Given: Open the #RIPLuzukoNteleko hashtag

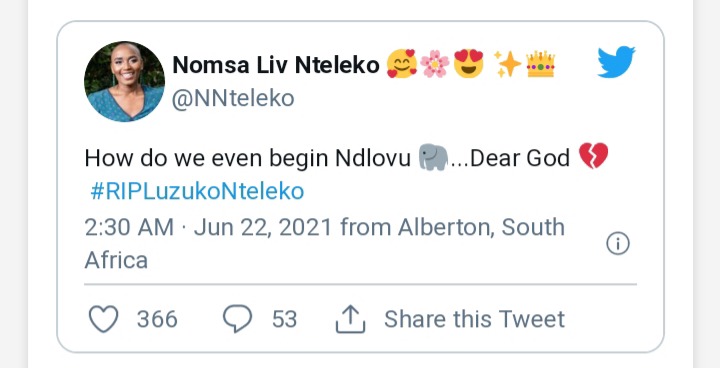Looking at the screenshot, I should (197, 192).
